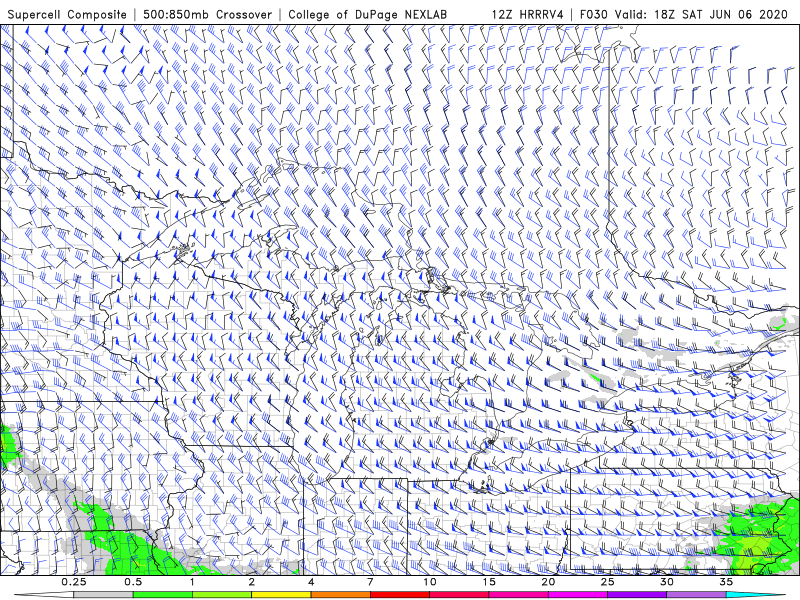
Task: Select the violet 25–30 colorbar segment
Action: click(637, 595)
